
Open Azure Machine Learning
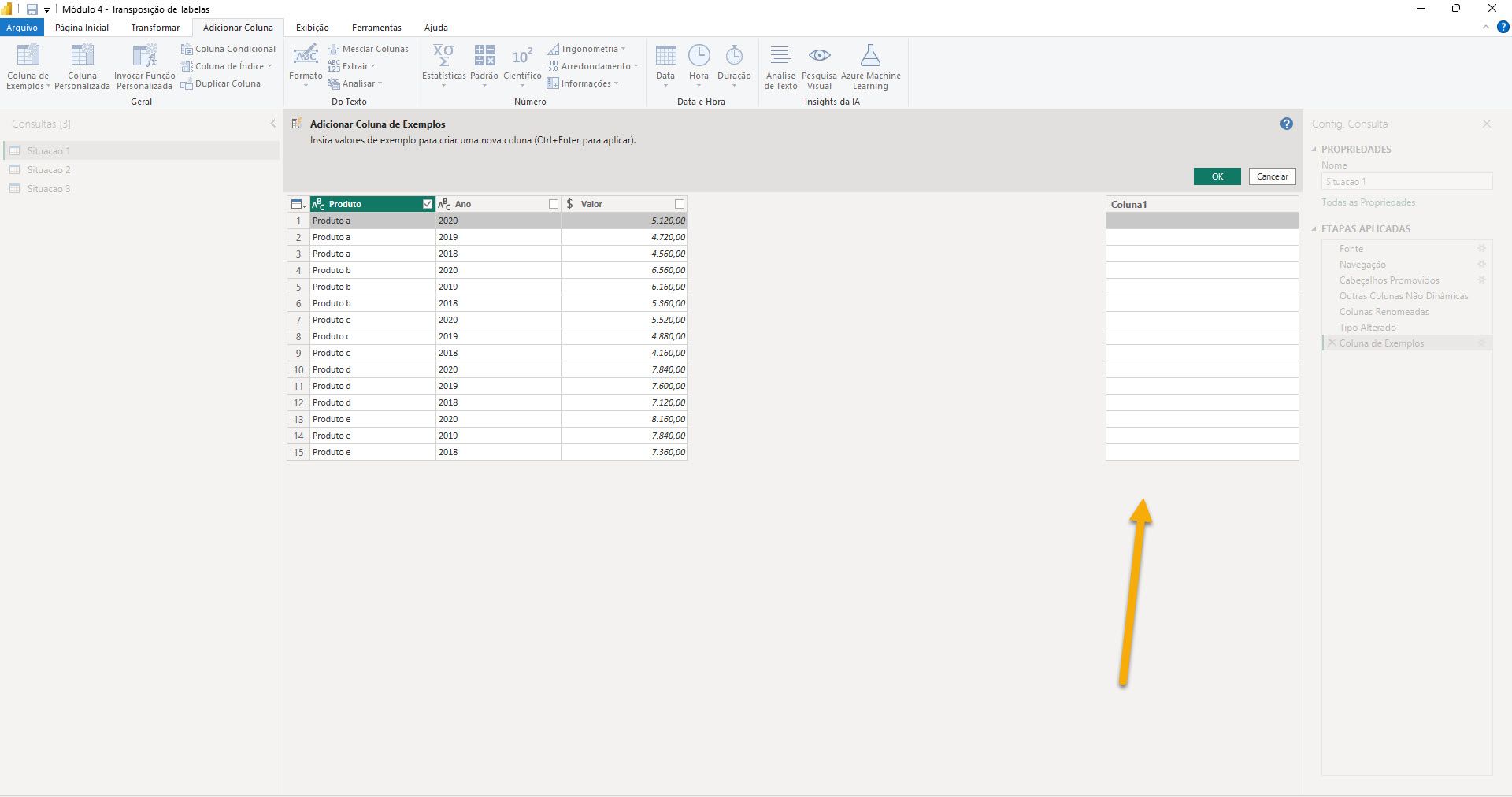pos(870,67)
